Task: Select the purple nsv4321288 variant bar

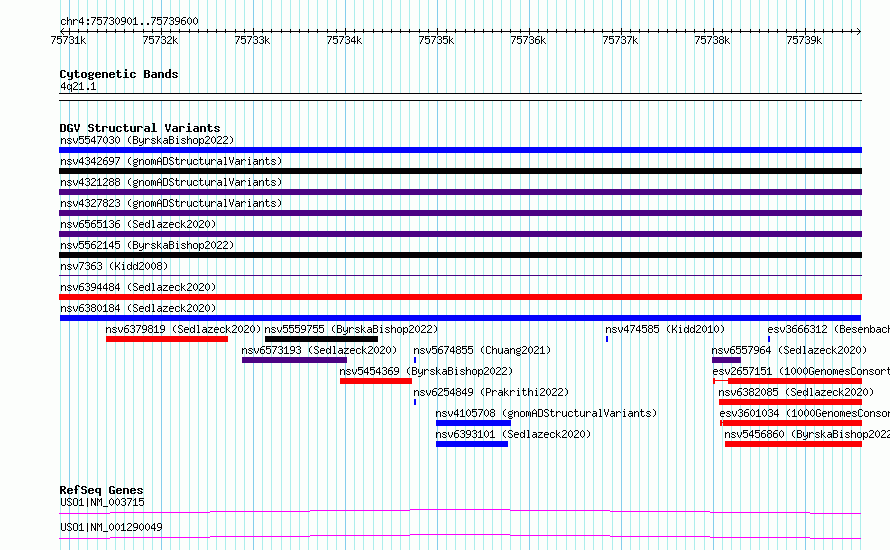Action: tap(460, 192)
